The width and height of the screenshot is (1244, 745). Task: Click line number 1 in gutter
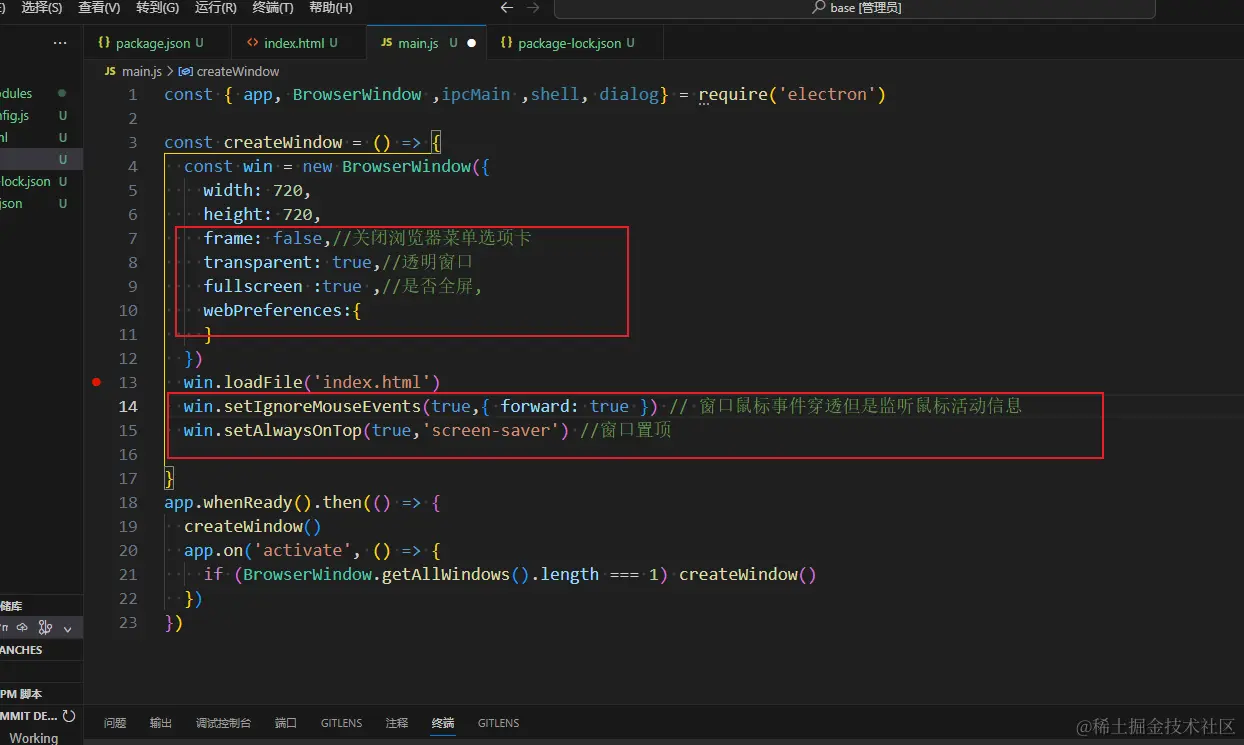tap(133, 94)
